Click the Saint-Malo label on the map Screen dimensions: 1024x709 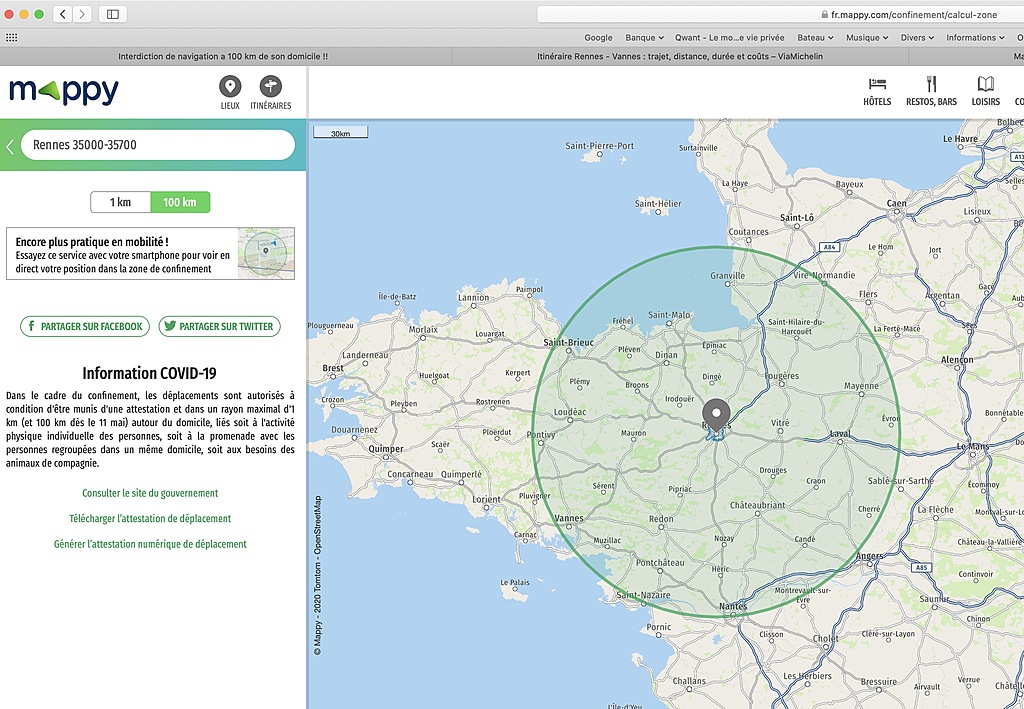click(669, 315)
